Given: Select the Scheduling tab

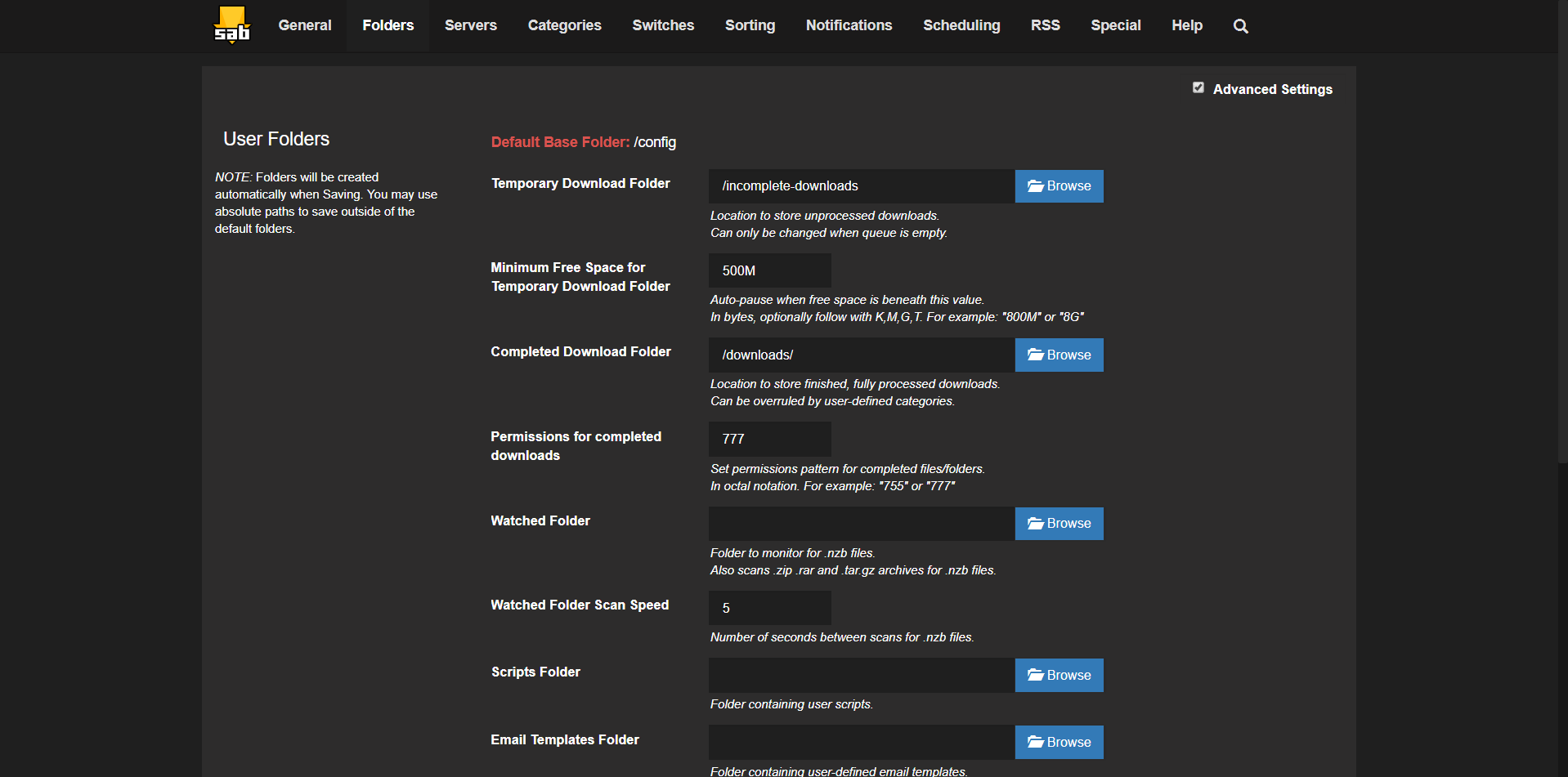Looking at the screenshot, I should tap(961, 26).
